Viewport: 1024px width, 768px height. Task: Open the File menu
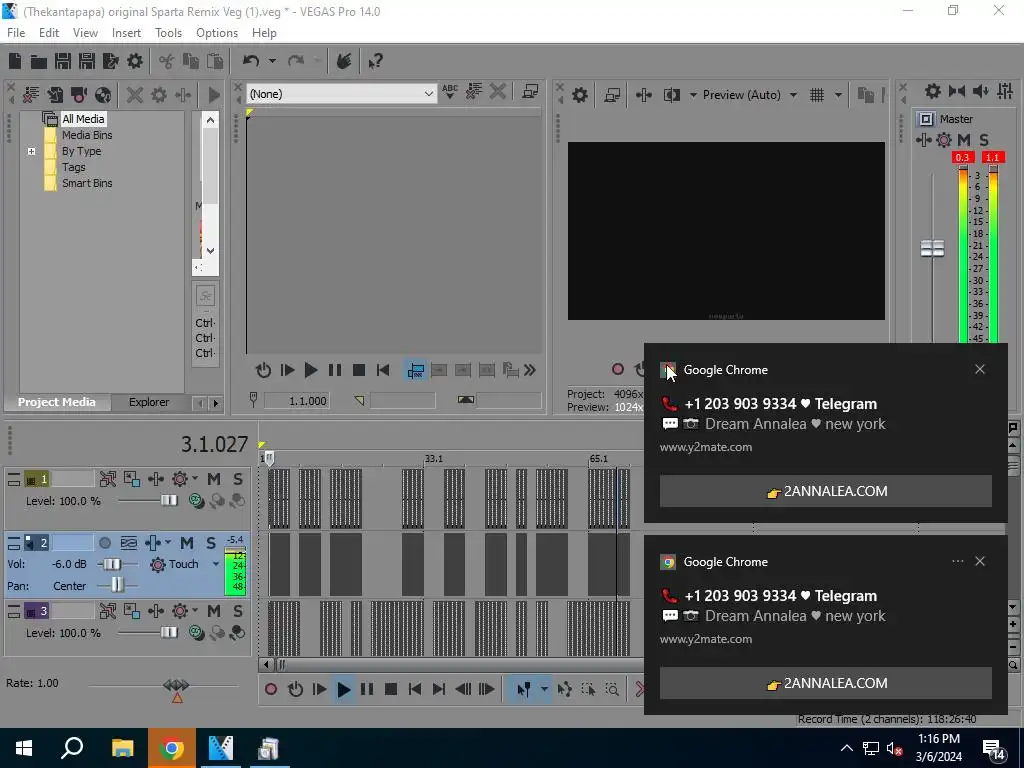tap(16, 33)
